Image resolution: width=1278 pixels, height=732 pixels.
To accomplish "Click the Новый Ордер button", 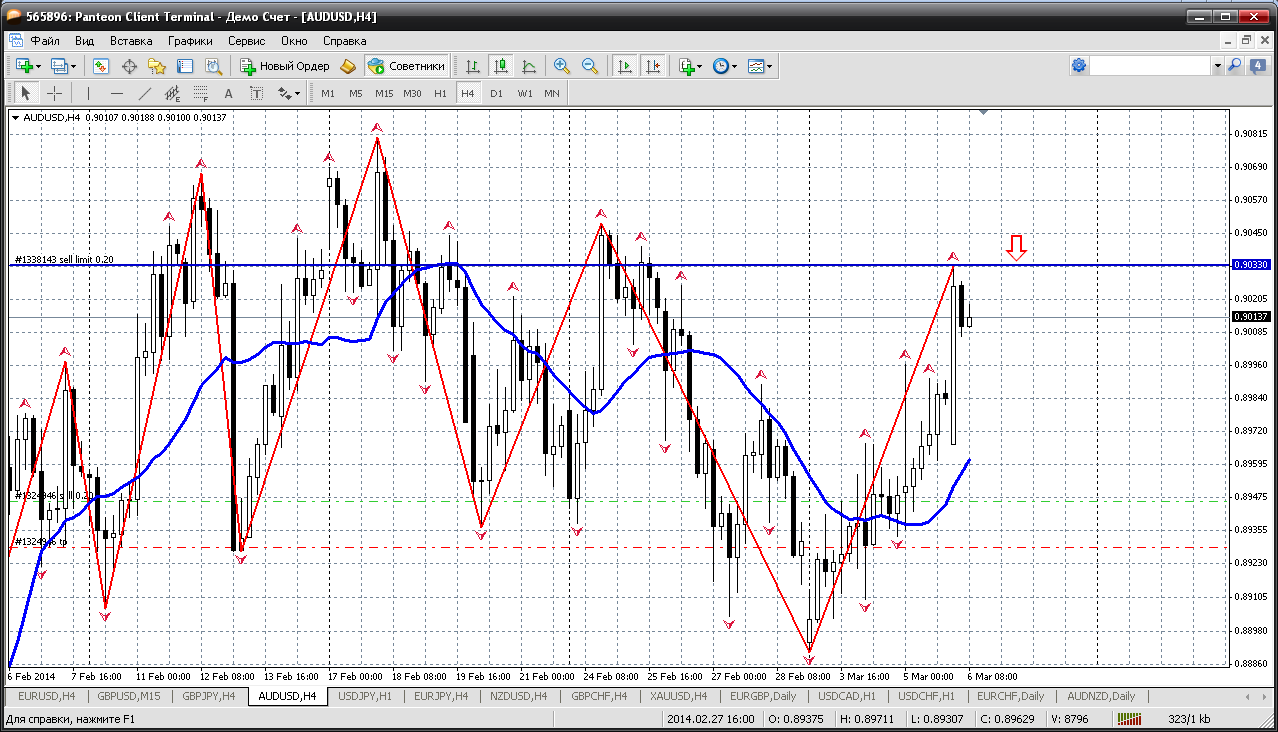I will [284, 66].
